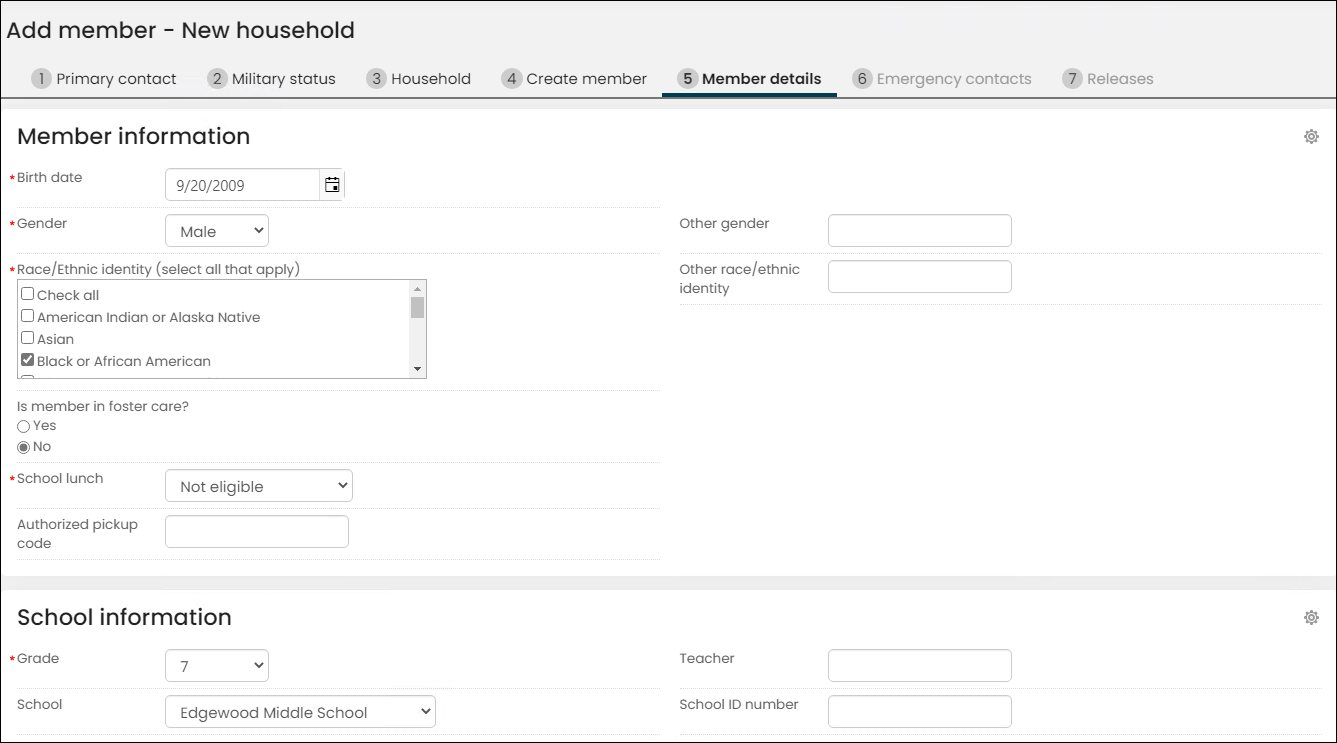Image resolution: width=1337 pixels, height=743 pixels.
Task: Open School information settings gear
Action: pyautogui.click(x=1311, y=618)
